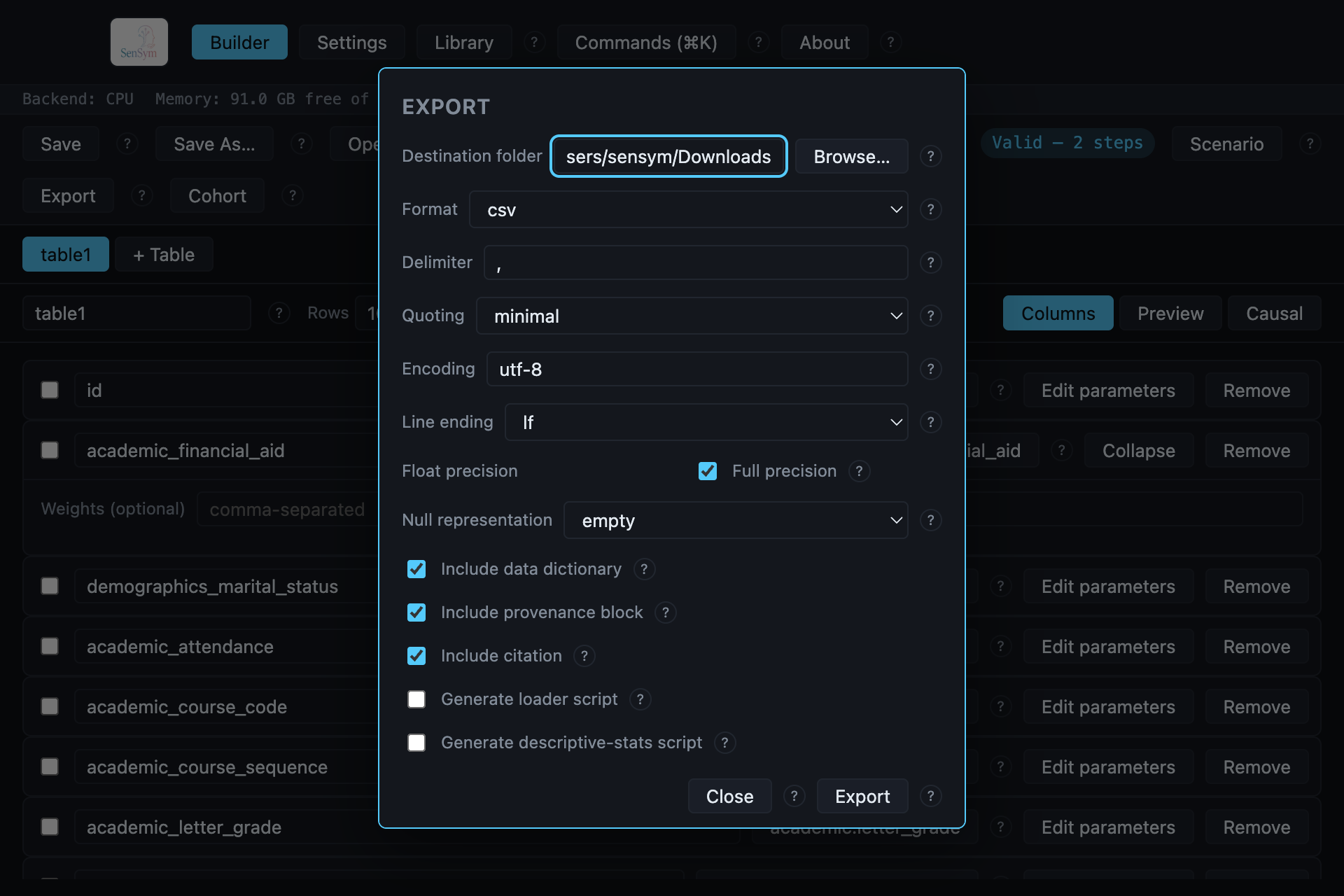Collapse the academic_financial_aid parameters

tap(1138, 450)
